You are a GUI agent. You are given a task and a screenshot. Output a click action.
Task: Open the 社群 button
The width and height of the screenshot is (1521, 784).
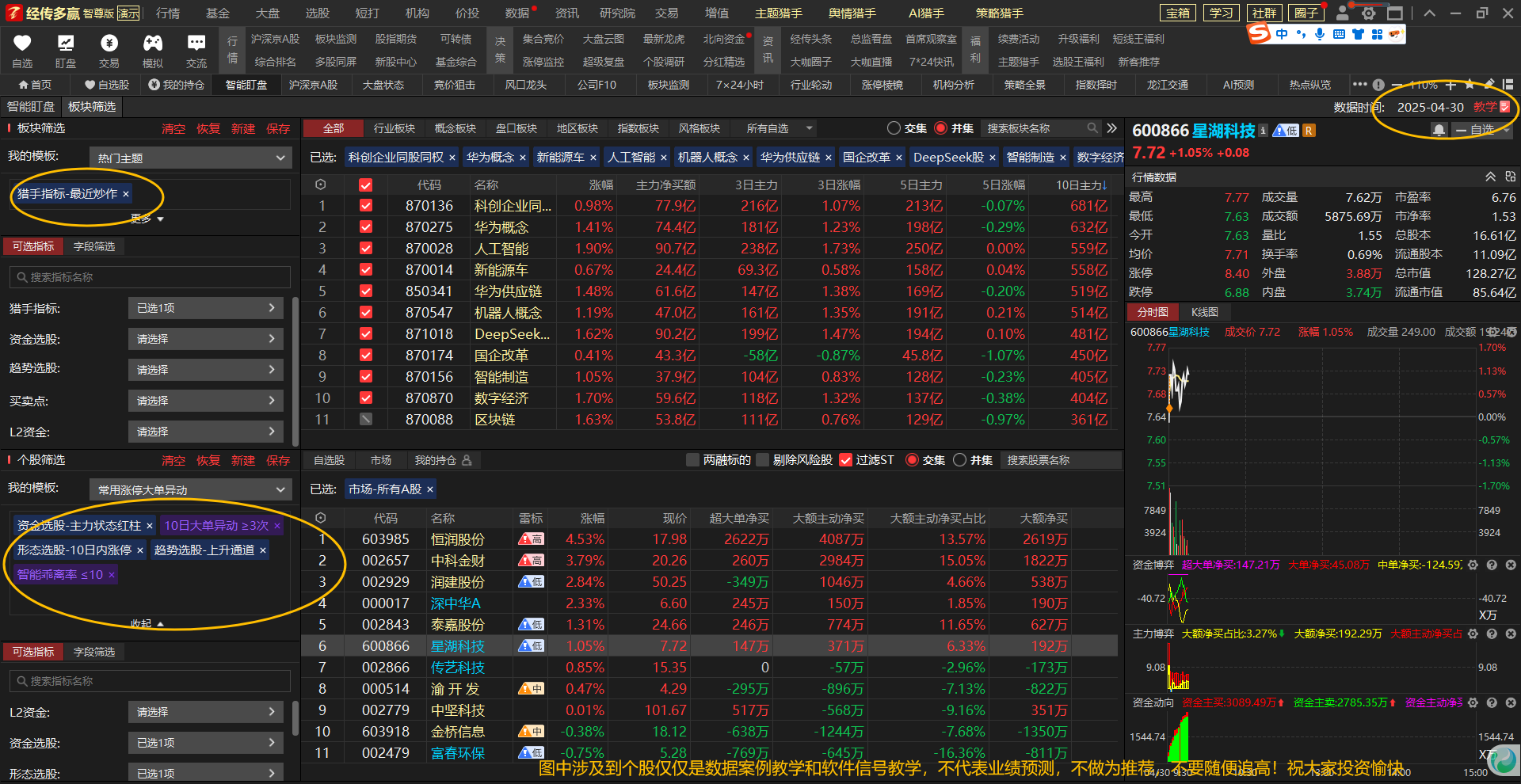1264,13
